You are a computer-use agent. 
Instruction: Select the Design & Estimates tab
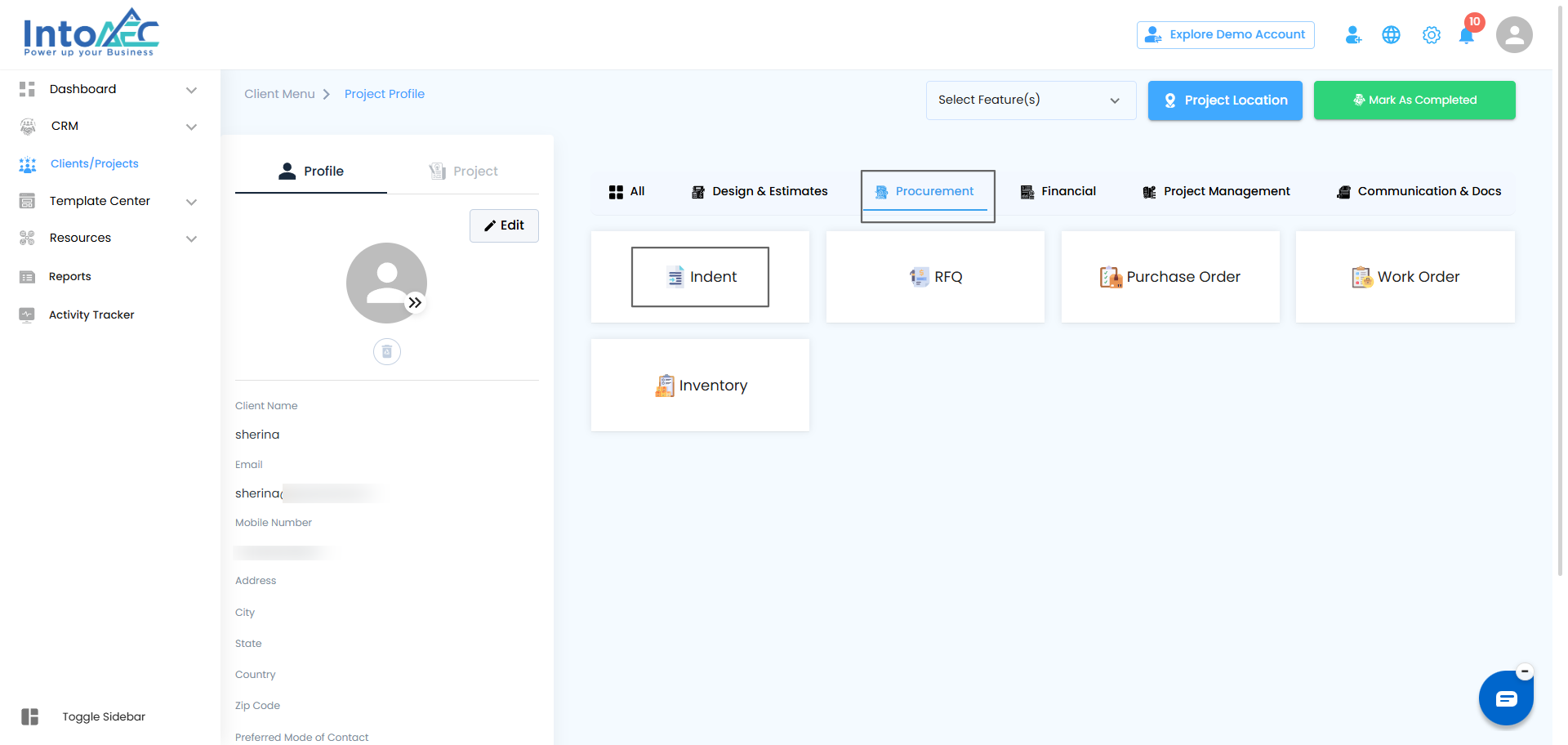(x=759, y=192)
